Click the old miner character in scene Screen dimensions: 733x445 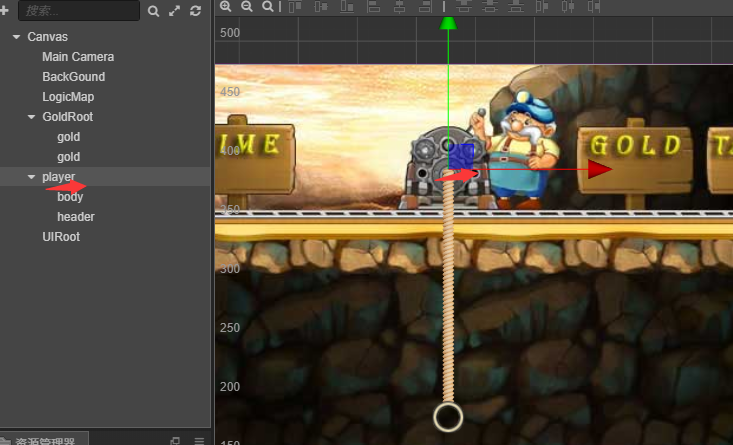[x=521, y=148]
